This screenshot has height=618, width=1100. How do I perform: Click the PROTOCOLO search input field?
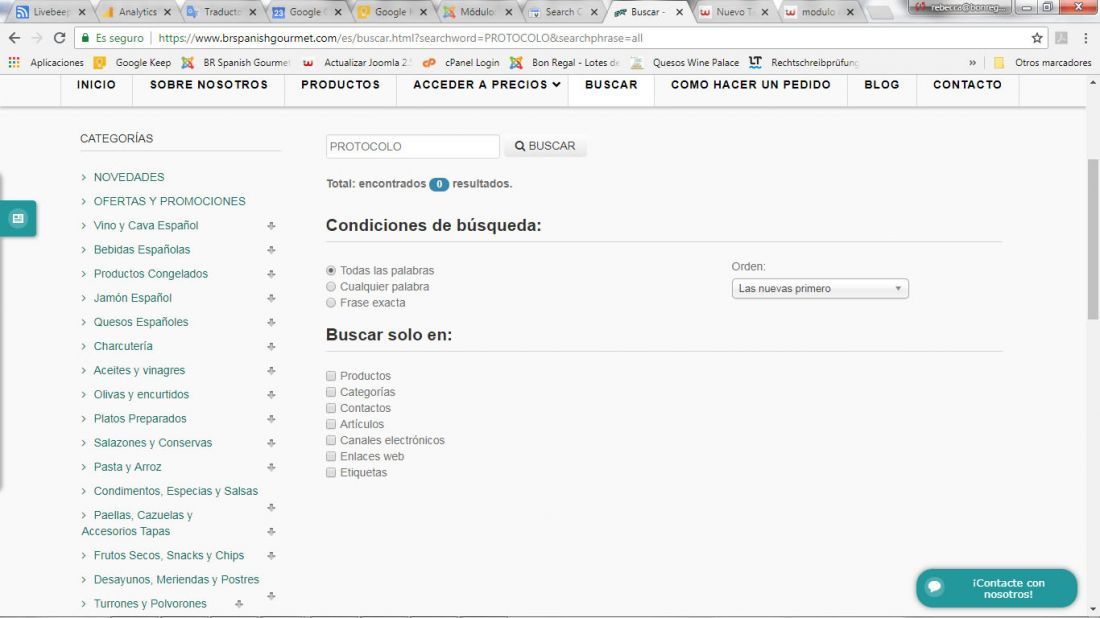[412, 147]
